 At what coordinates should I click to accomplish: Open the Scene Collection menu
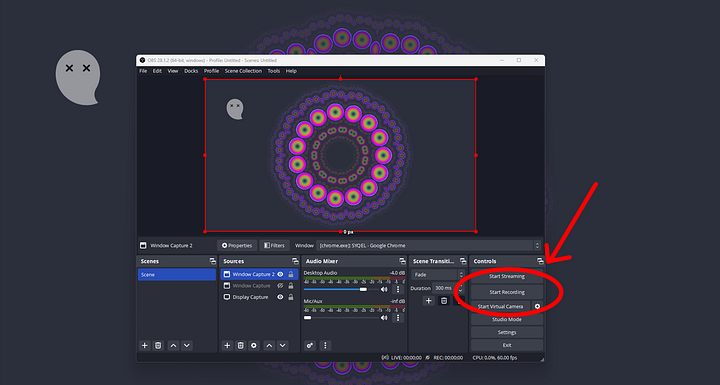pyautogui.click(x=243, y=71)
